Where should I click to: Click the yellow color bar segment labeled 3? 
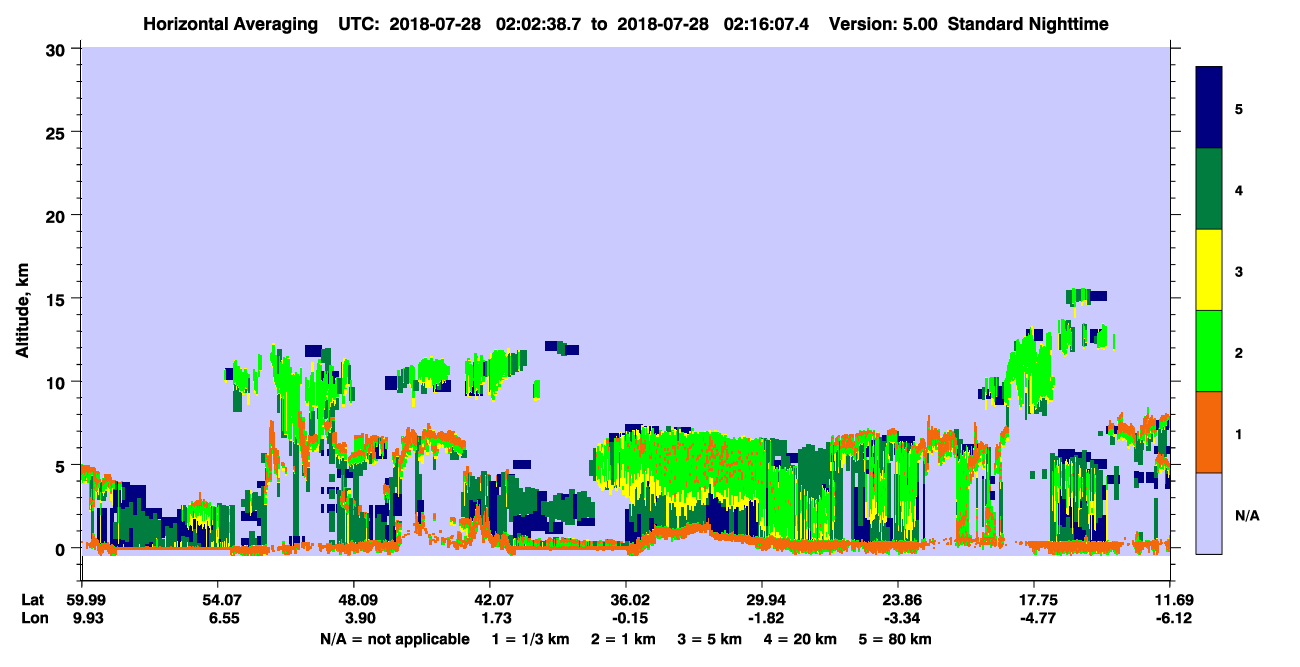1209,270
